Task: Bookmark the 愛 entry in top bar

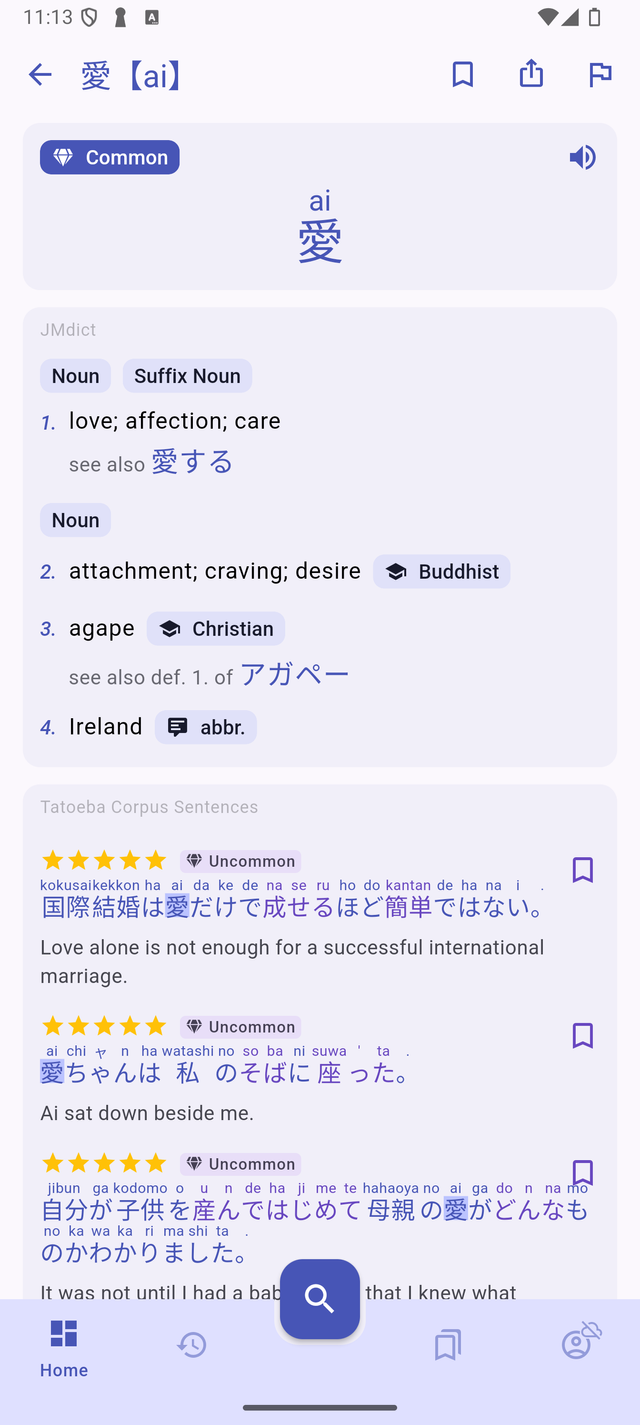Action: (x=462, y=74)
